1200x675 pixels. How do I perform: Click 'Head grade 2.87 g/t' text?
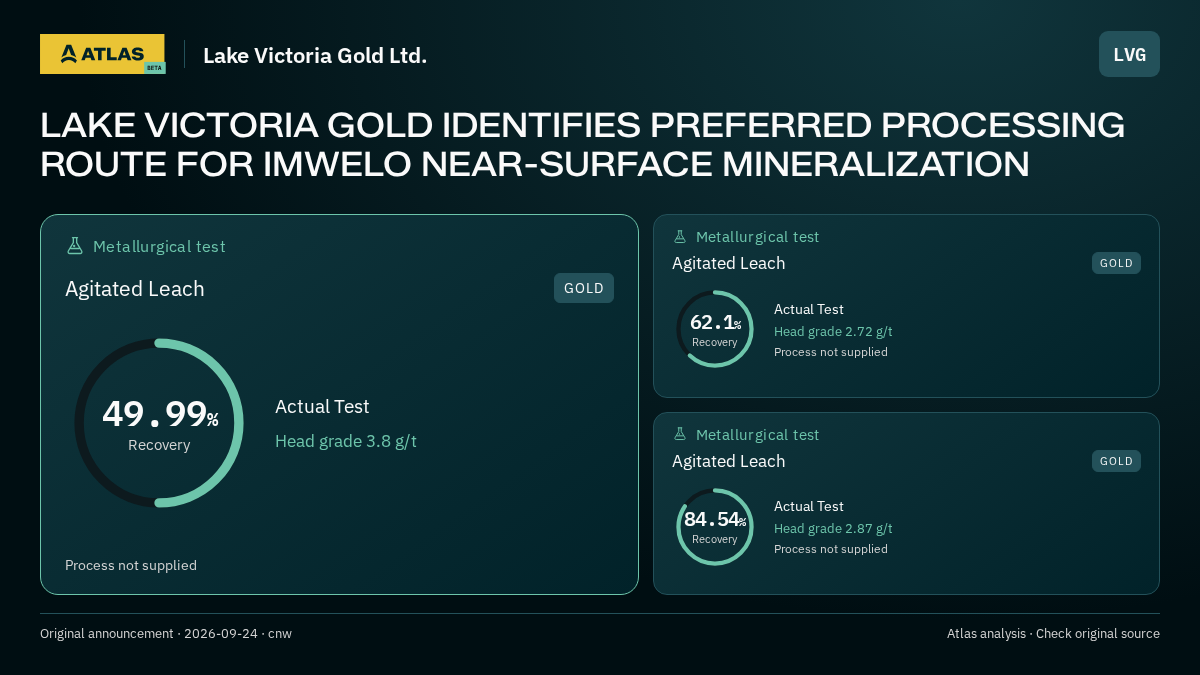(833, 528)
